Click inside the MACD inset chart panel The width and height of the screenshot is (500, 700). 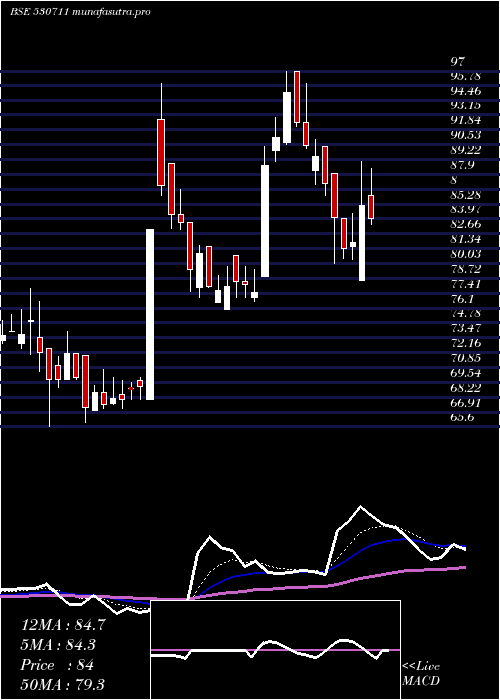click(x=275, y=650)
